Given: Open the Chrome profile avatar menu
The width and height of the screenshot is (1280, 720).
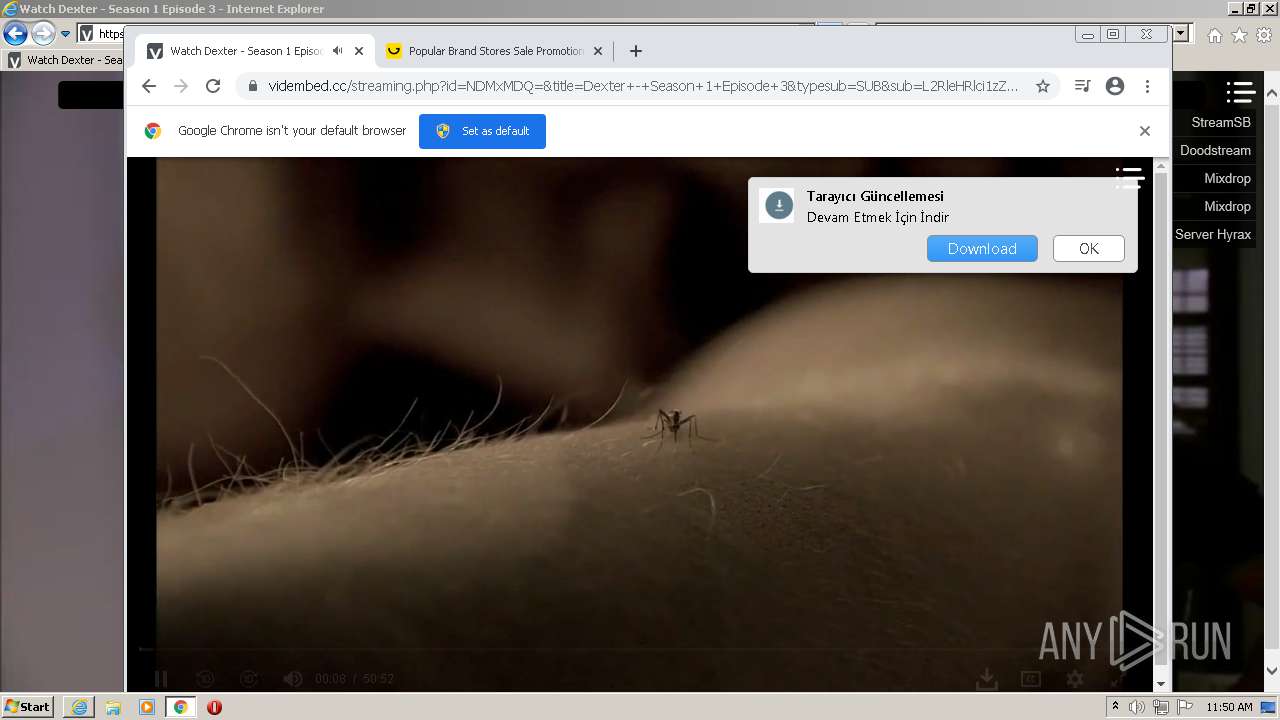Looking at the screenshot, I should pyautogui.click(x=1115, y=86).
